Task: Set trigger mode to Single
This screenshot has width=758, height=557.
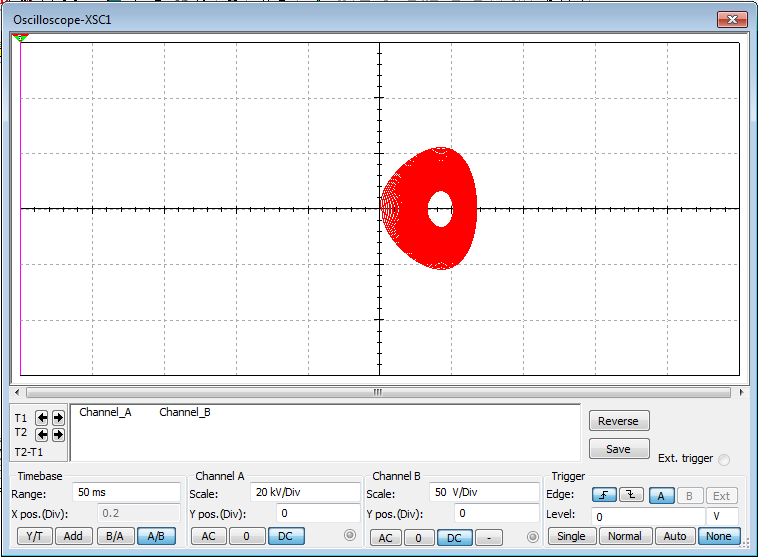Action: click(571, 536)
